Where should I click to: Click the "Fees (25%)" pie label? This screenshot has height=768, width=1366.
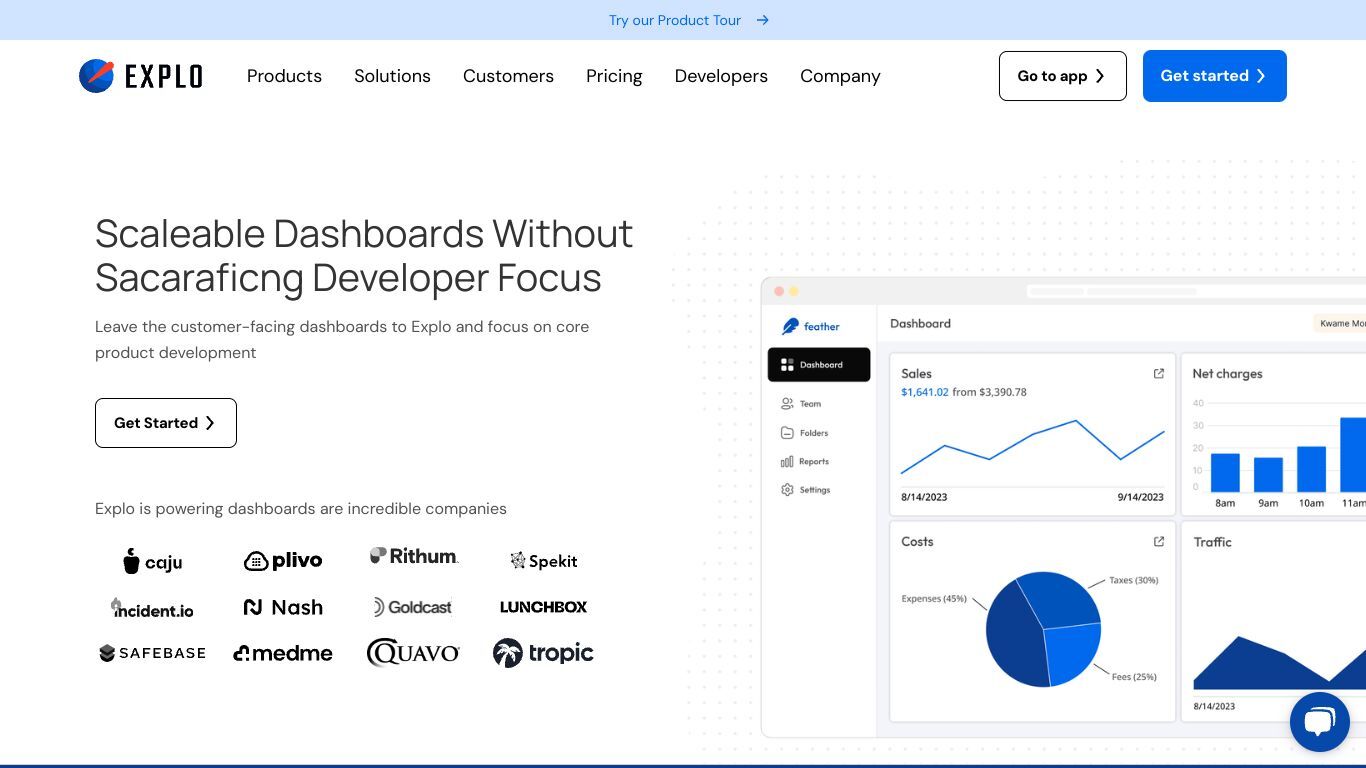click(x=1134, y=677)
